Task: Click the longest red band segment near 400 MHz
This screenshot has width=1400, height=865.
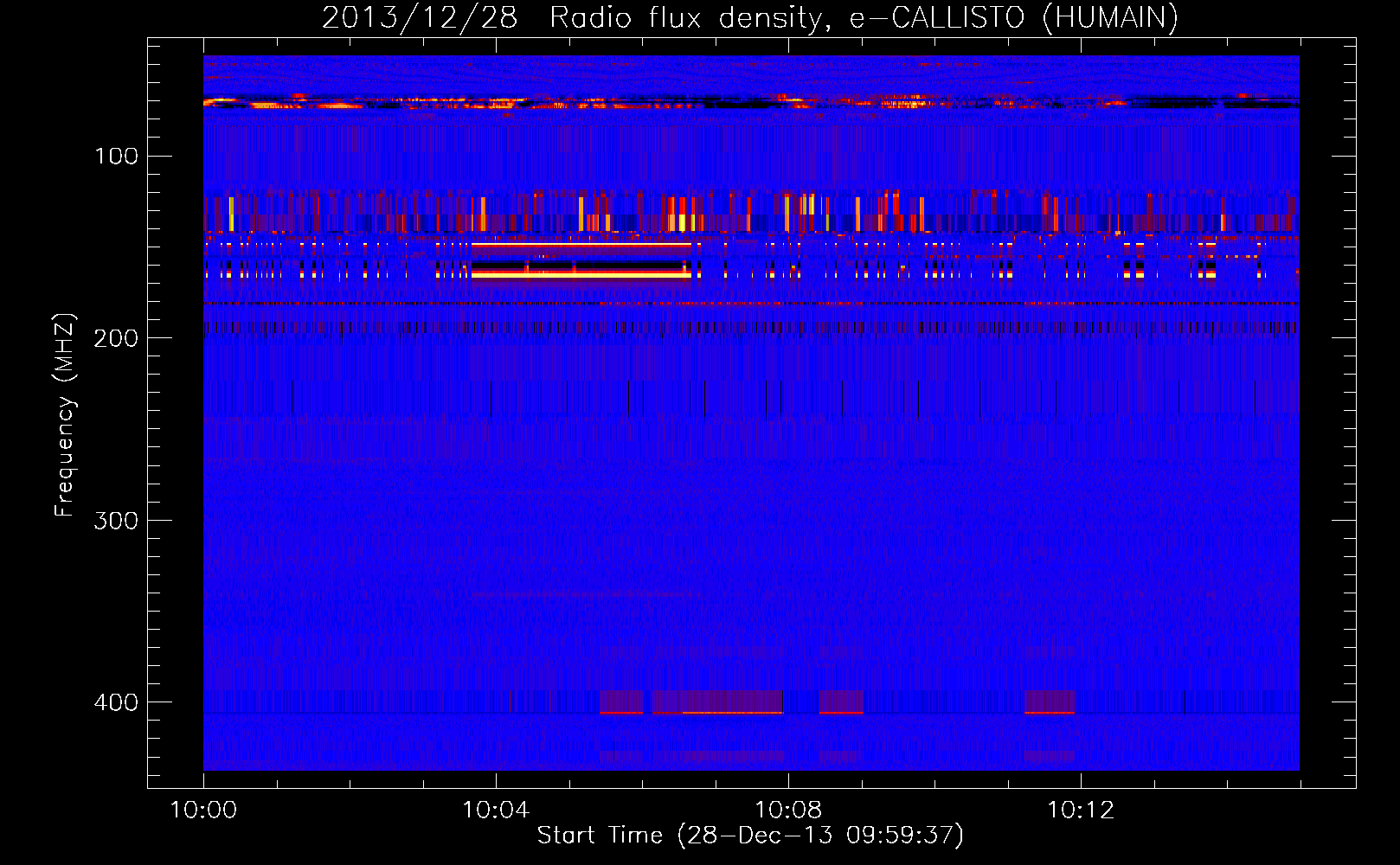Action: point(717,702)
